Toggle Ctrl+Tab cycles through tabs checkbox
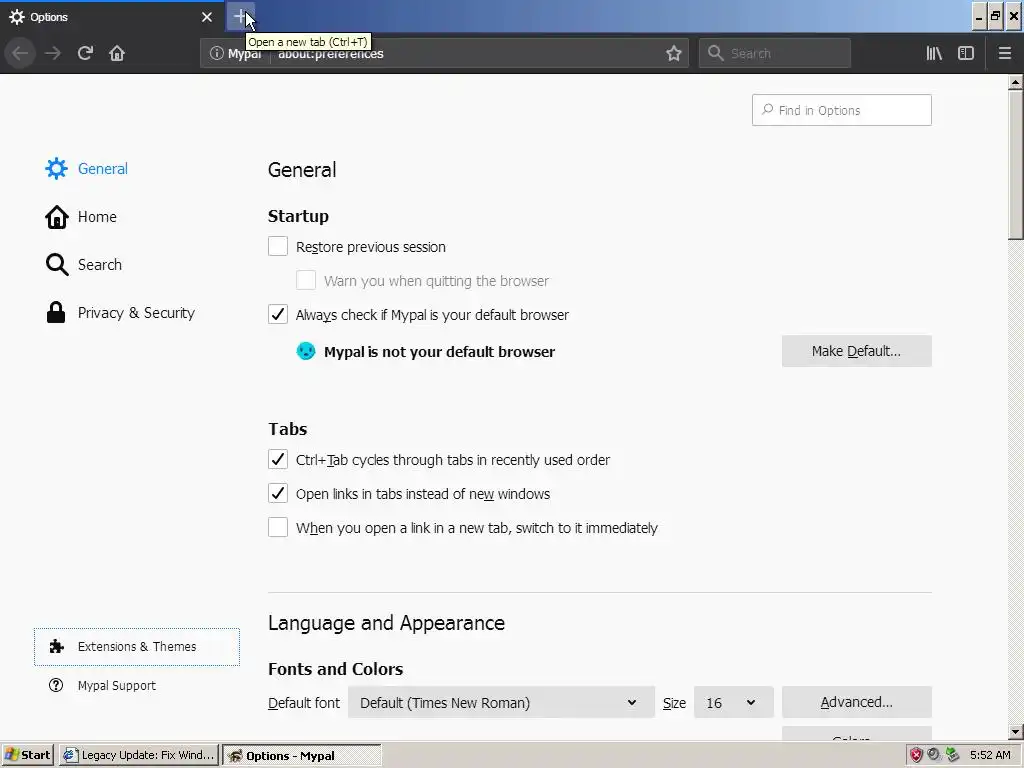The height and width of the screenshot is (768, 1024). coord(278,459)
